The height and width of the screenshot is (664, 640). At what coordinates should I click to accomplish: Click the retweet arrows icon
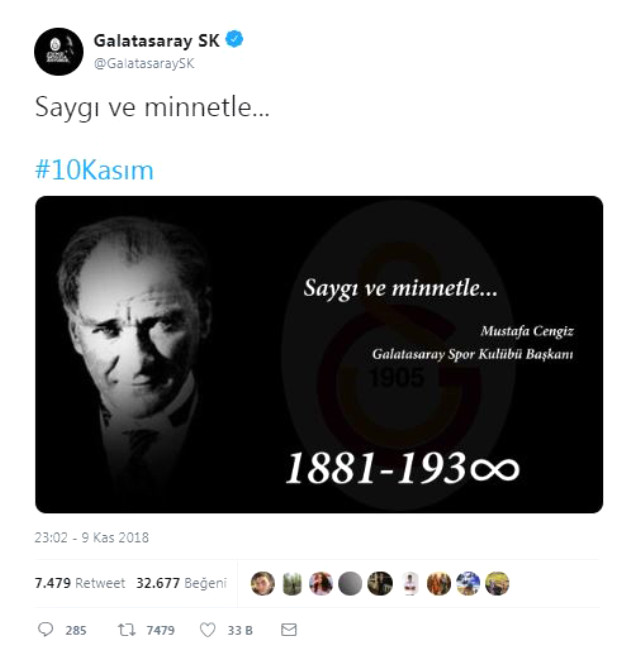coord(127,630)
